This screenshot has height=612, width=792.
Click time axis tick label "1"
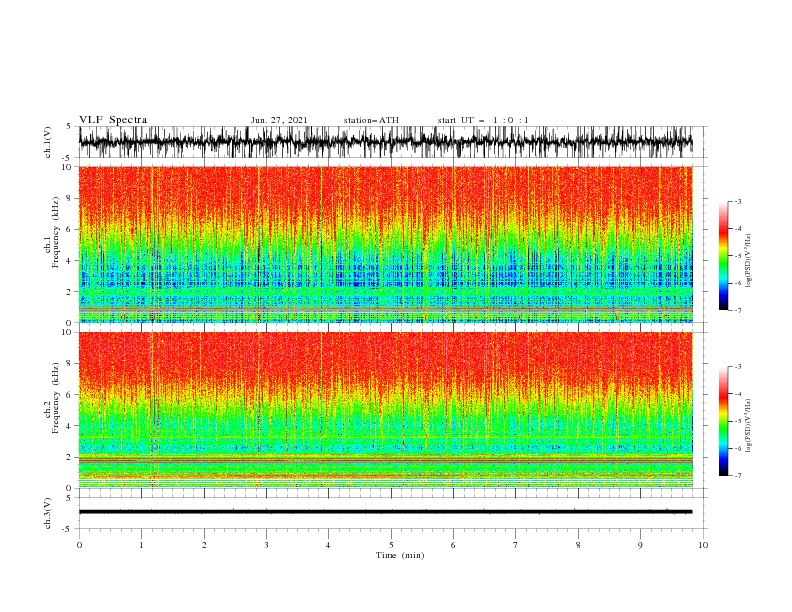coord(141,545)
